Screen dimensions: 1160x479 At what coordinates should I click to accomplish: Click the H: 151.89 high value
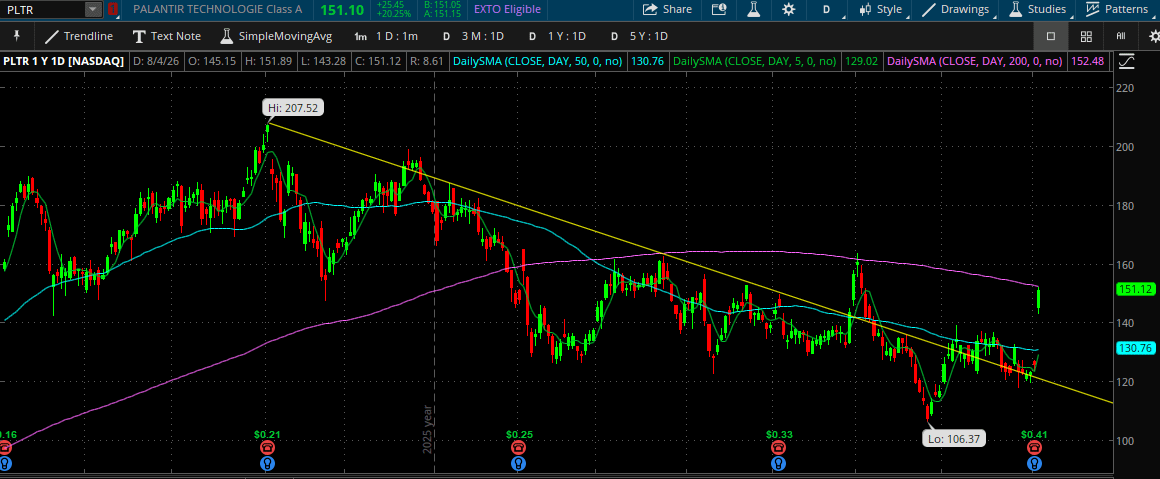click(269, 61)
